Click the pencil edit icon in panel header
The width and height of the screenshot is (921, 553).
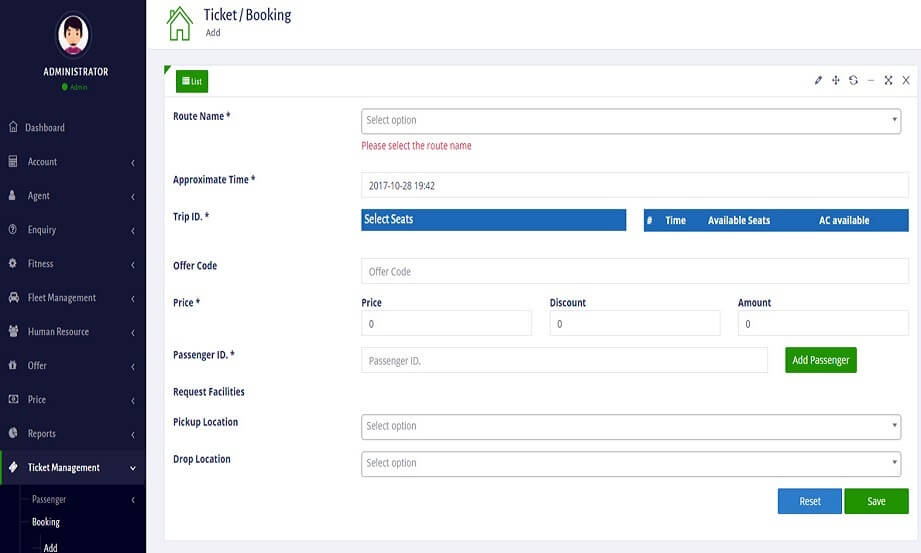tap(818, 80)
